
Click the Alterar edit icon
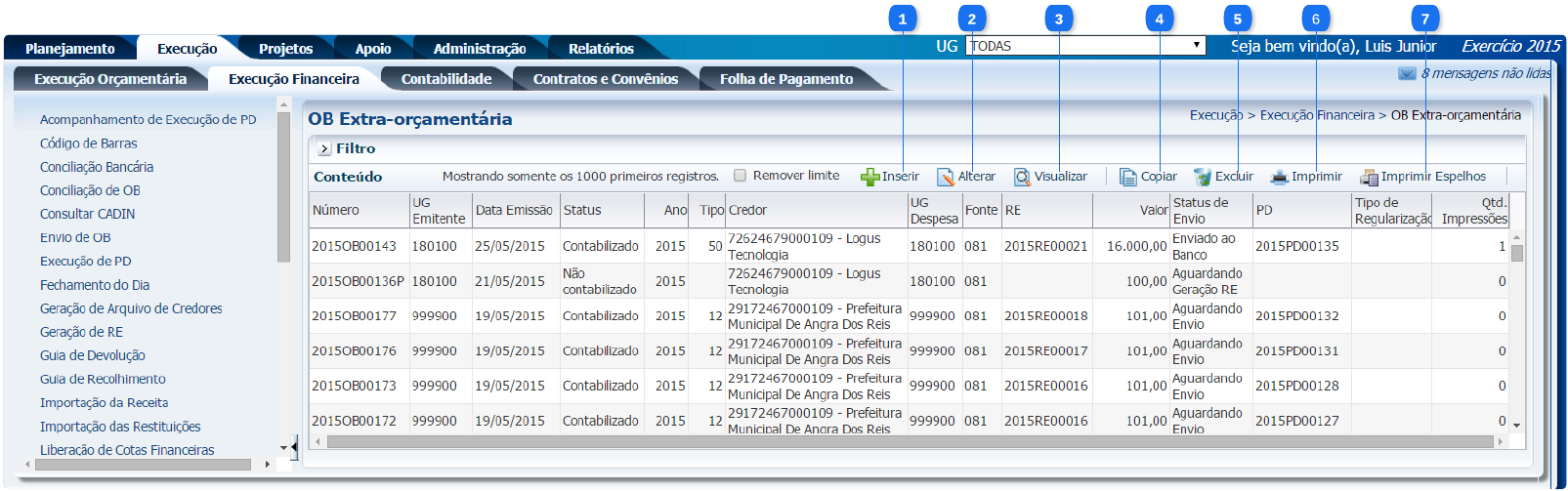(x=946, y=177)
